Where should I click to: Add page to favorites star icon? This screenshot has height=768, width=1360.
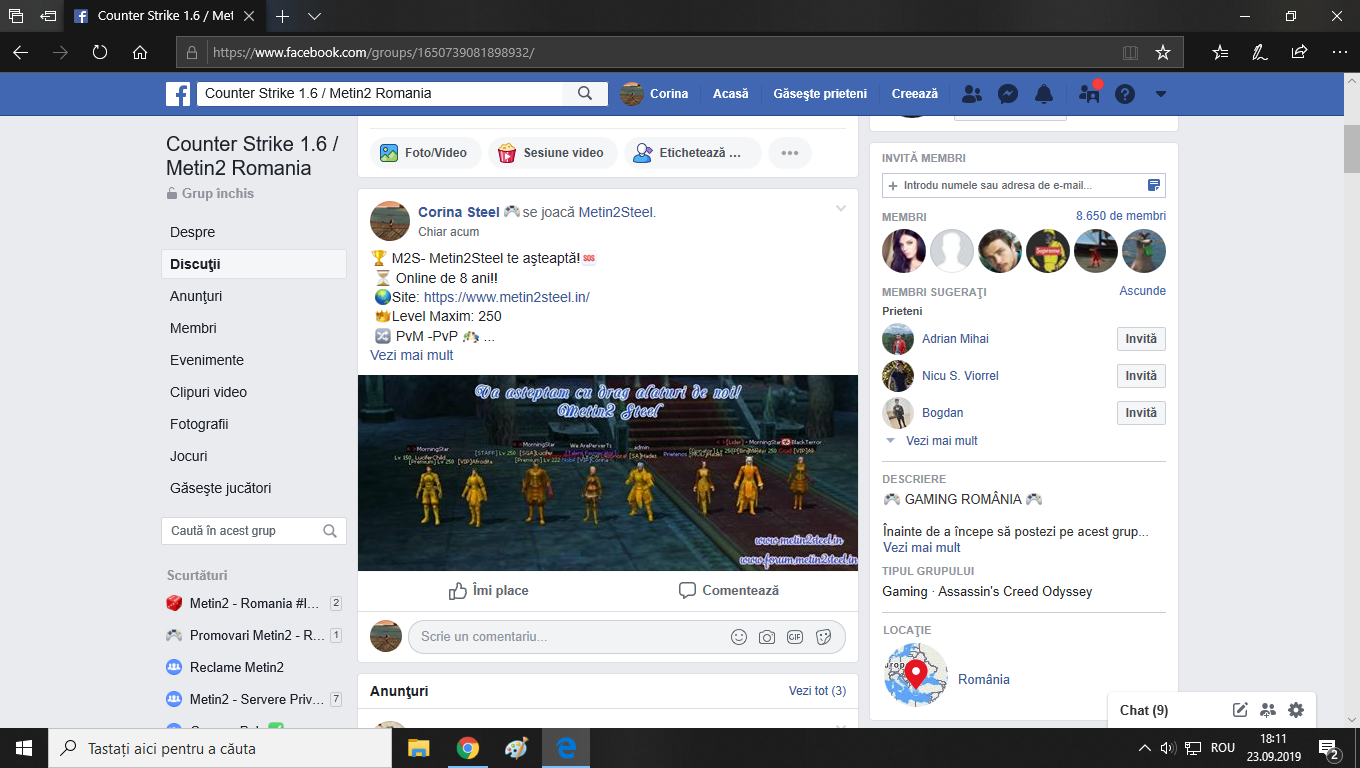pos(1162,52)
